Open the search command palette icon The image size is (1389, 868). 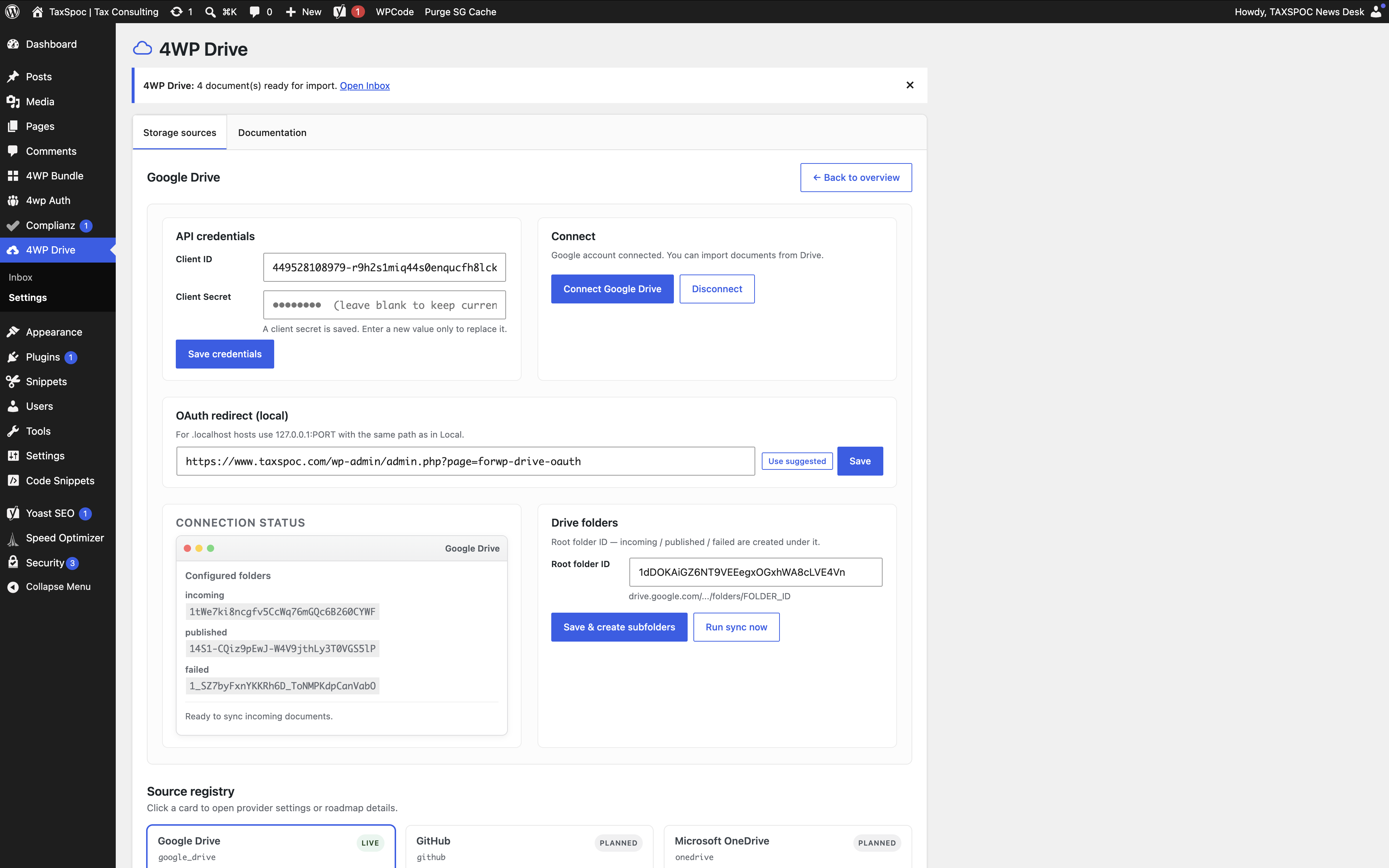pyautogui.click(x=210, y=12)
